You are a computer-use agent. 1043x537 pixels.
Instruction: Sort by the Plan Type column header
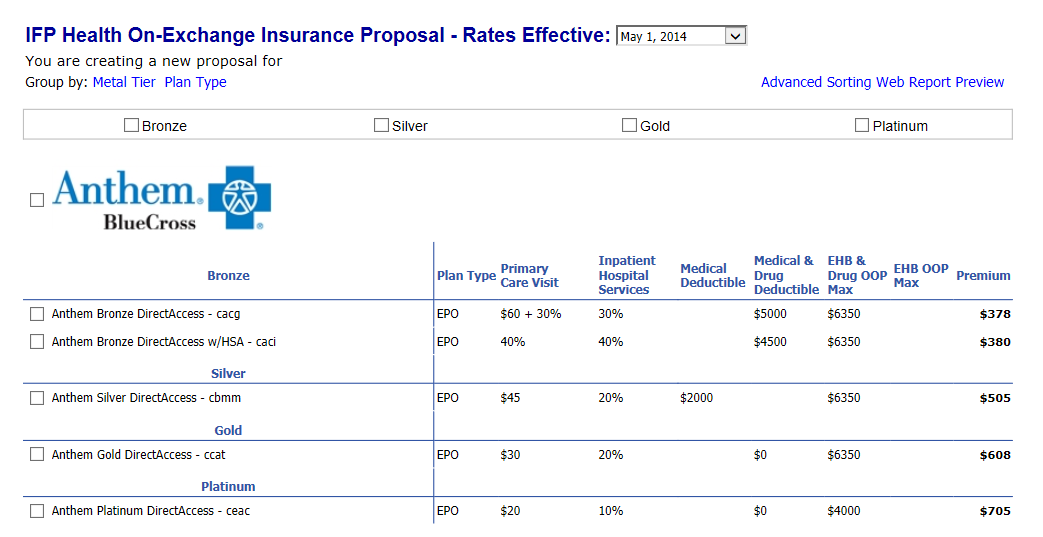pyautogui.click(x=466, y=275)
